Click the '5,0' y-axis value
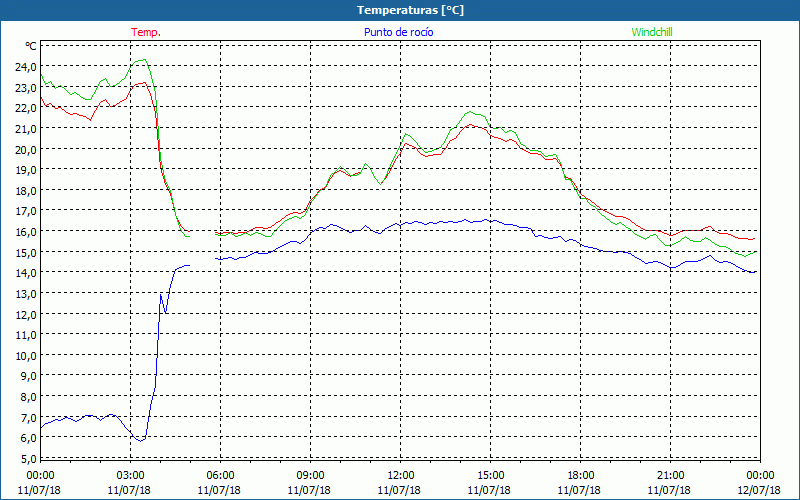The height and width of the screenshot is (500, 800). pyautogui.click(x=29, y=459)
